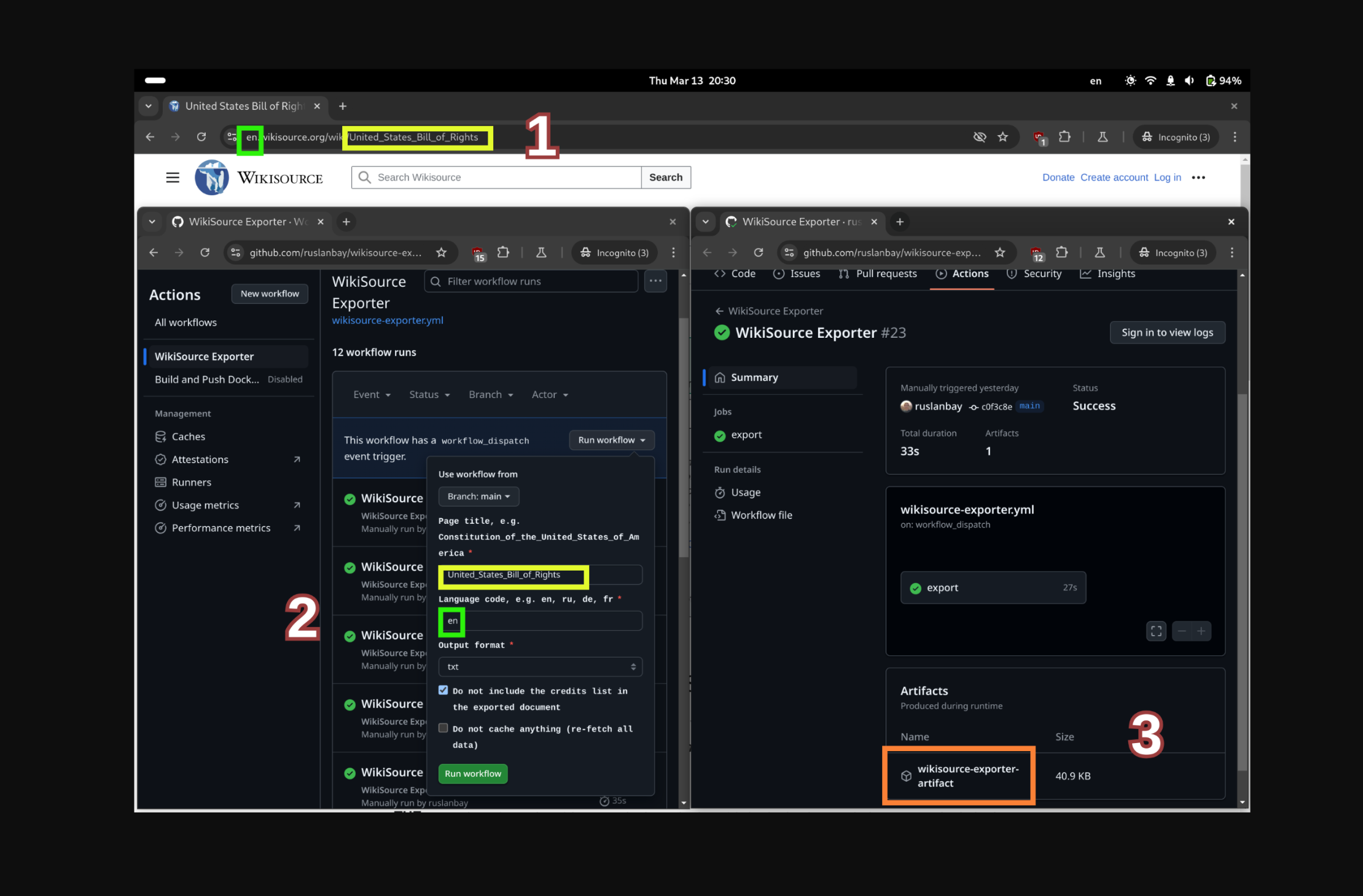1363x896 pixels.
Task: Open the Caches management item
Action: pyautogui.click(x=188, y=437)
